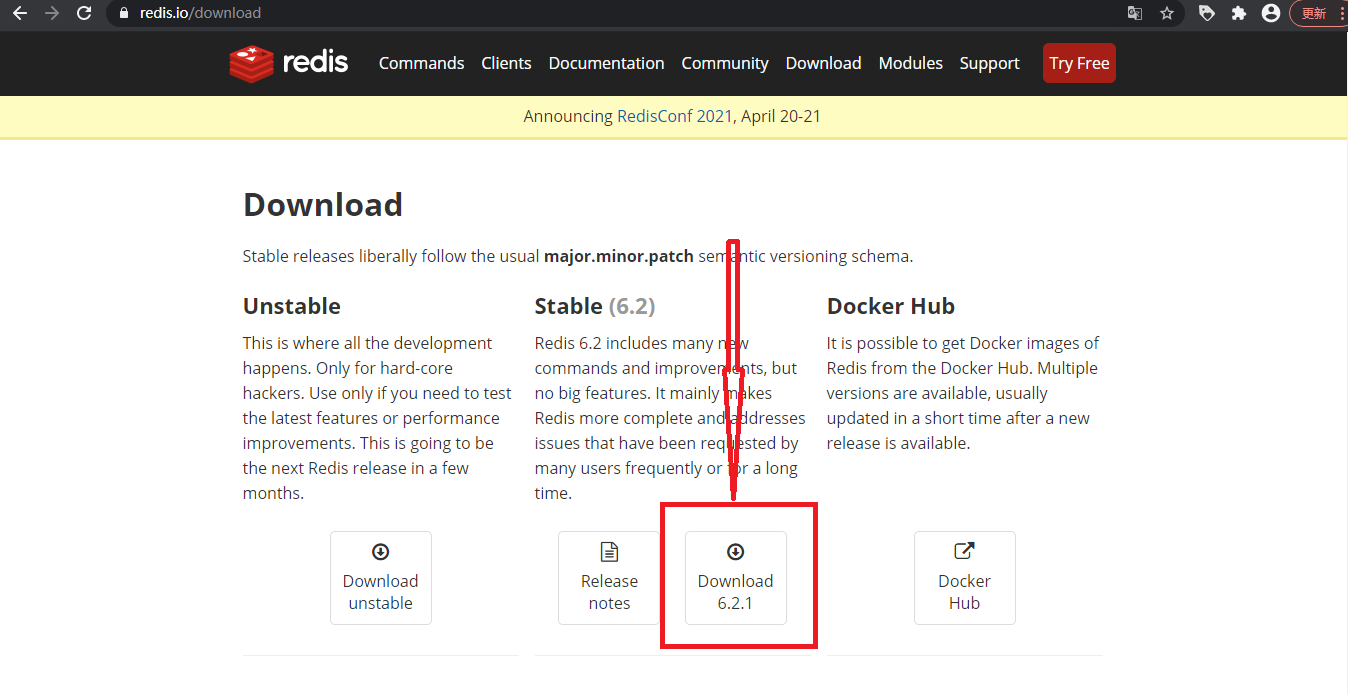Open the Commands nav item
Screen dimensions: 1348x694
[x=421, y=63]
